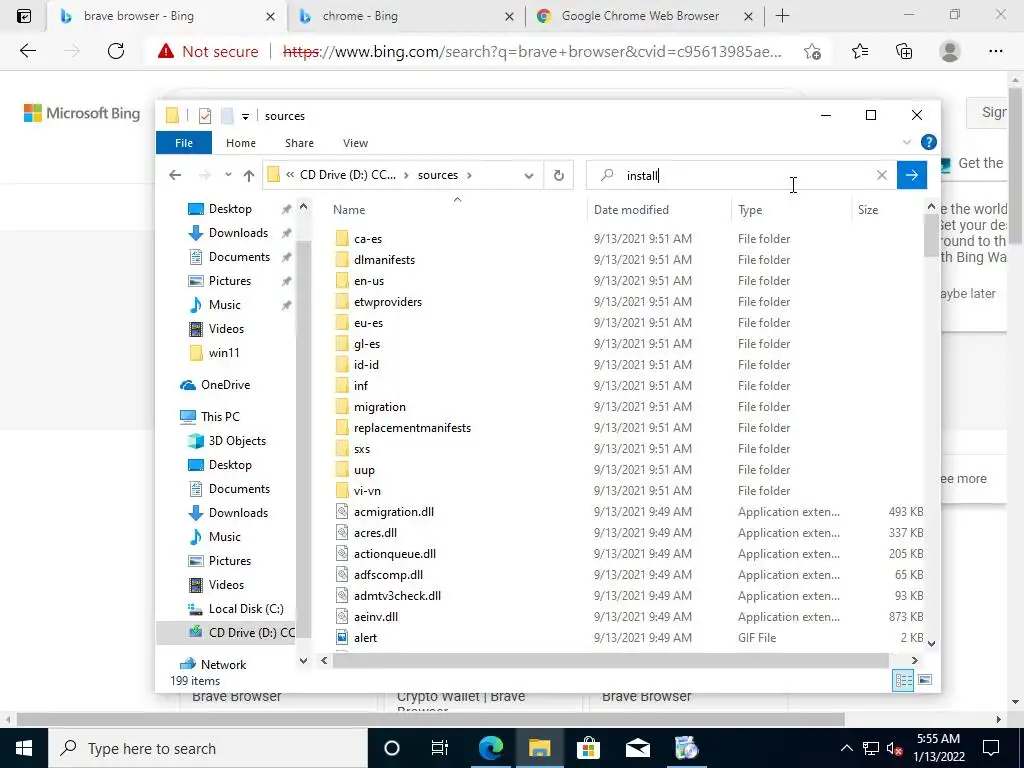Viewport: 1024px width, 768px height.
Task: Open Edge favorites list
Action: pos(860,51)
